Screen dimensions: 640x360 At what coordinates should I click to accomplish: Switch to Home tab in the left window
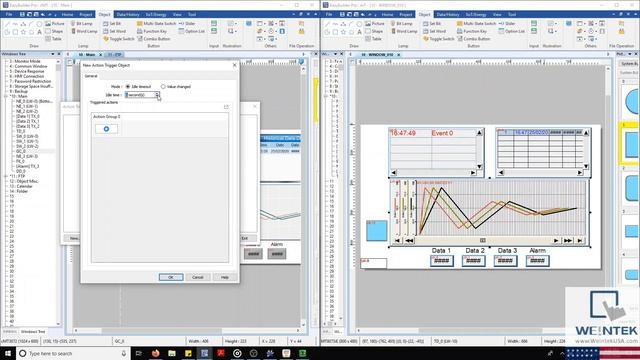(x=67, y=14)
